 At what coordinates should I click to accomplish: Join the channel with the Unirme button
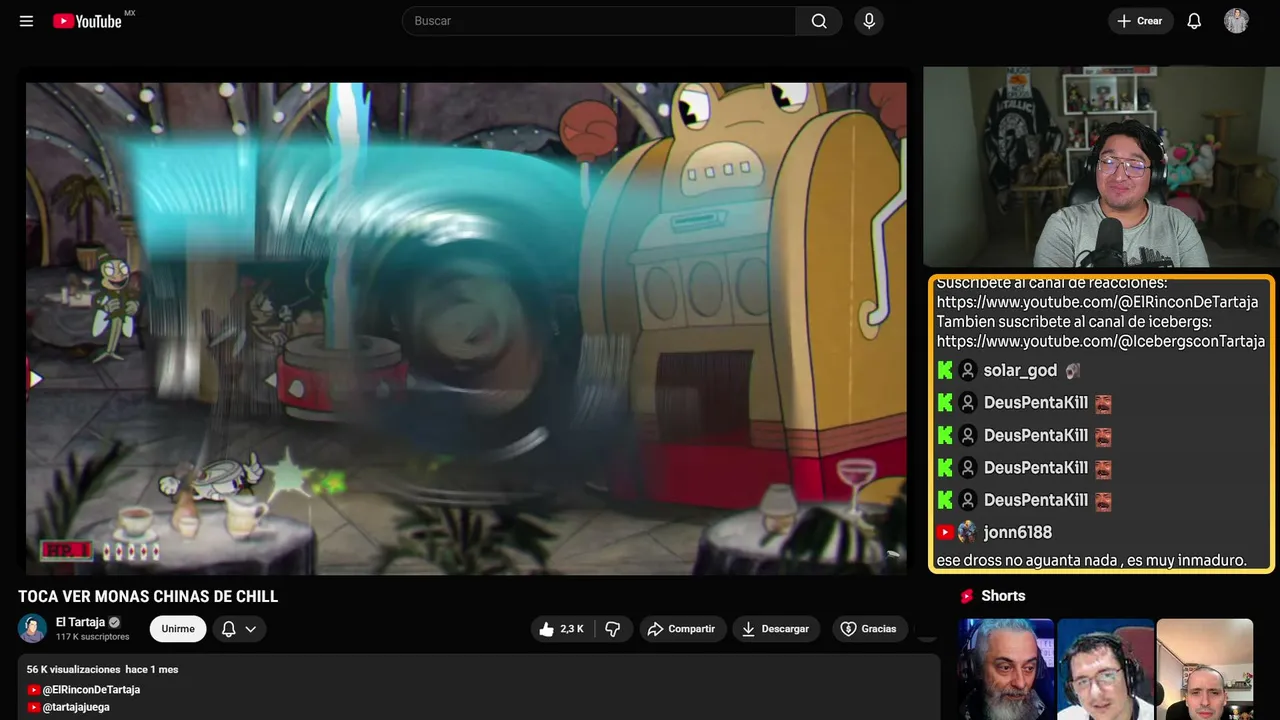click(178, 629)
